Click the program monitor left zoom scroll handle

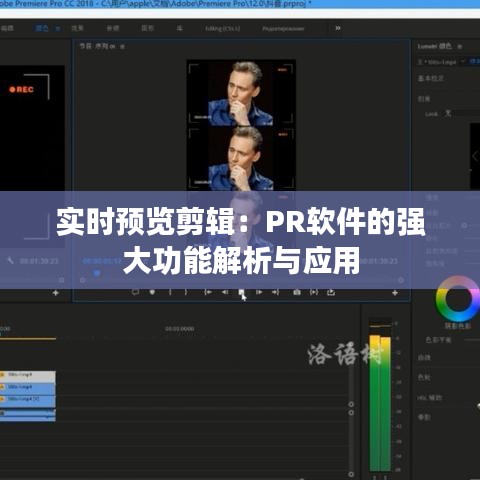click(83, 280)
